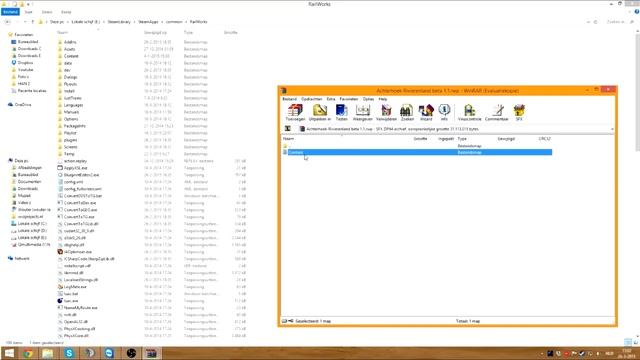
Task: Select Deze pc in Explorer sidebar
Action: click(x=21, y=160)
